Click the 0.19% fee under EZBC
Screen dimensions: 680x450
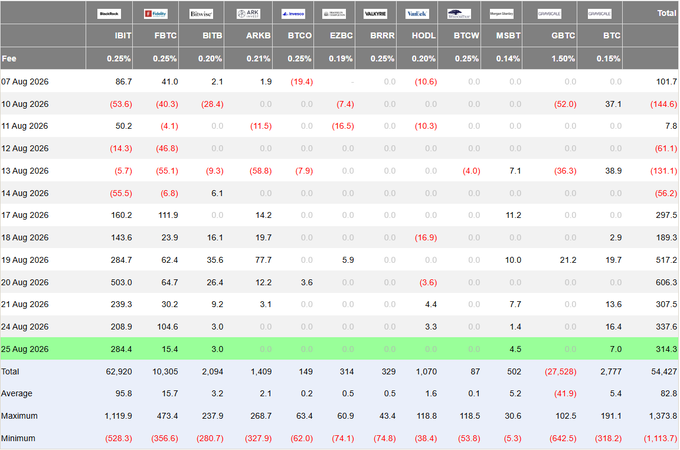pyautogui.click(x=341, y=59)
